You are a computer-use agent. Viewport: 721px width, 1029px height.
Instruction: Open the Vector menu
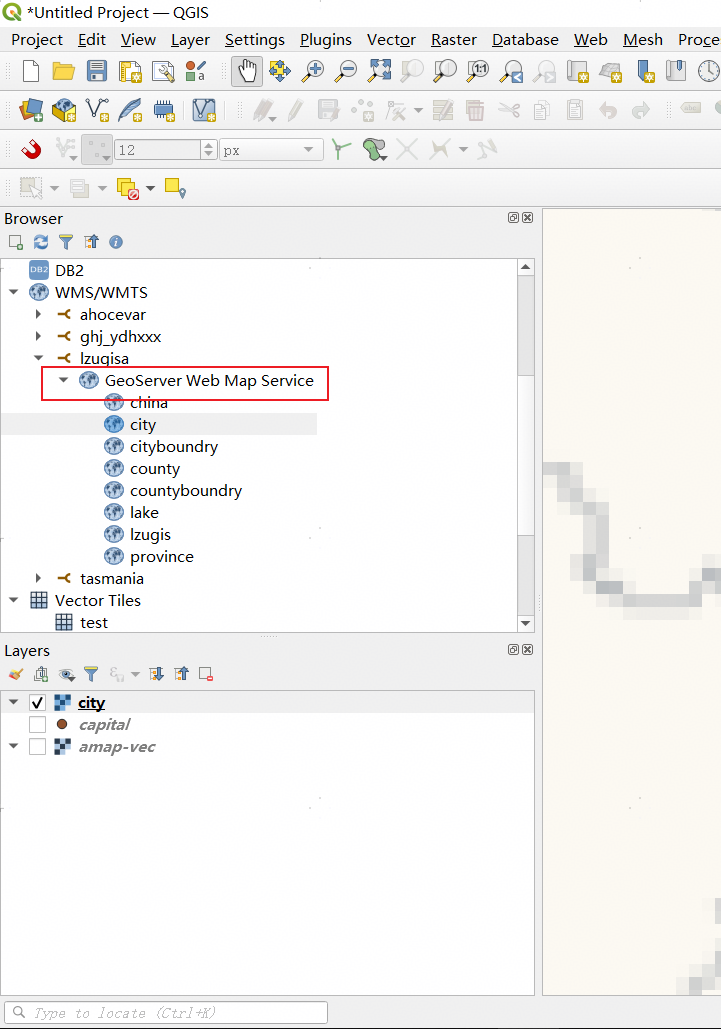[391, 40]
